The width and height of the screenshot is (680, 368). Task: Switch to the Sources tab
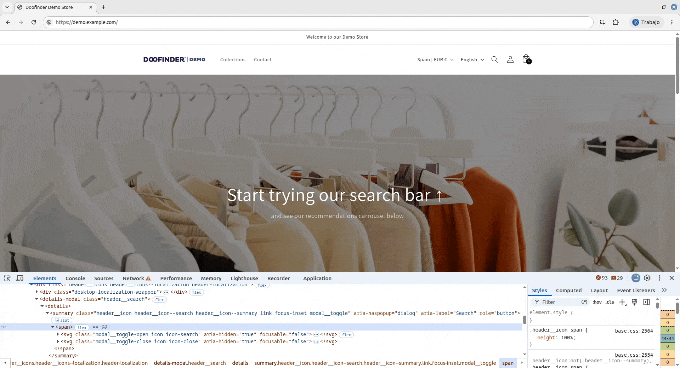pyautogui.click(x=103, y=278)
